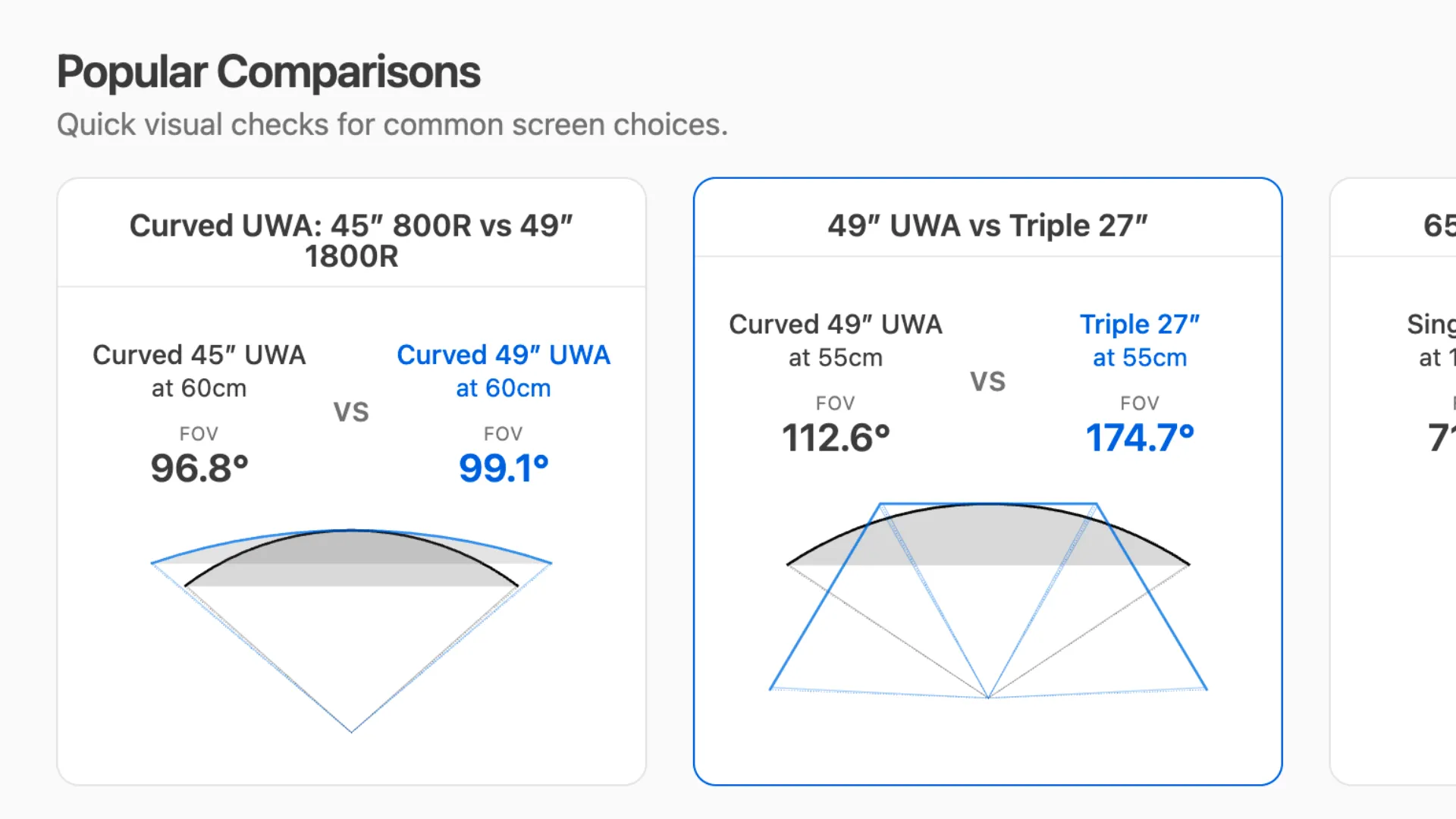The height and width of the screenshot is (819, 1456).
Task: Click the 49″ UWA vs Triple 27″ diagram
Action: [987, 599]
